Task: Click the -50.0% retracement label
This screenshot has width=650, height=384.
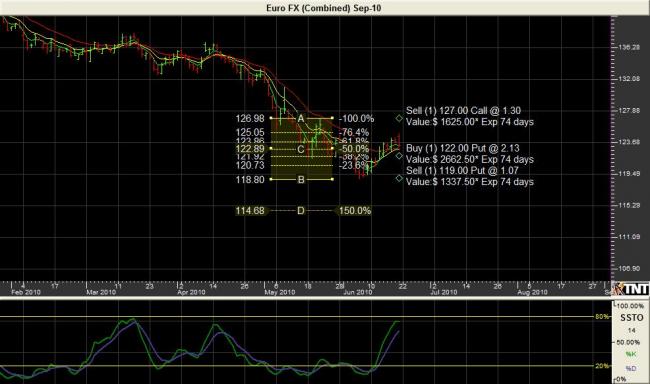Action: [x=354, y=149]
